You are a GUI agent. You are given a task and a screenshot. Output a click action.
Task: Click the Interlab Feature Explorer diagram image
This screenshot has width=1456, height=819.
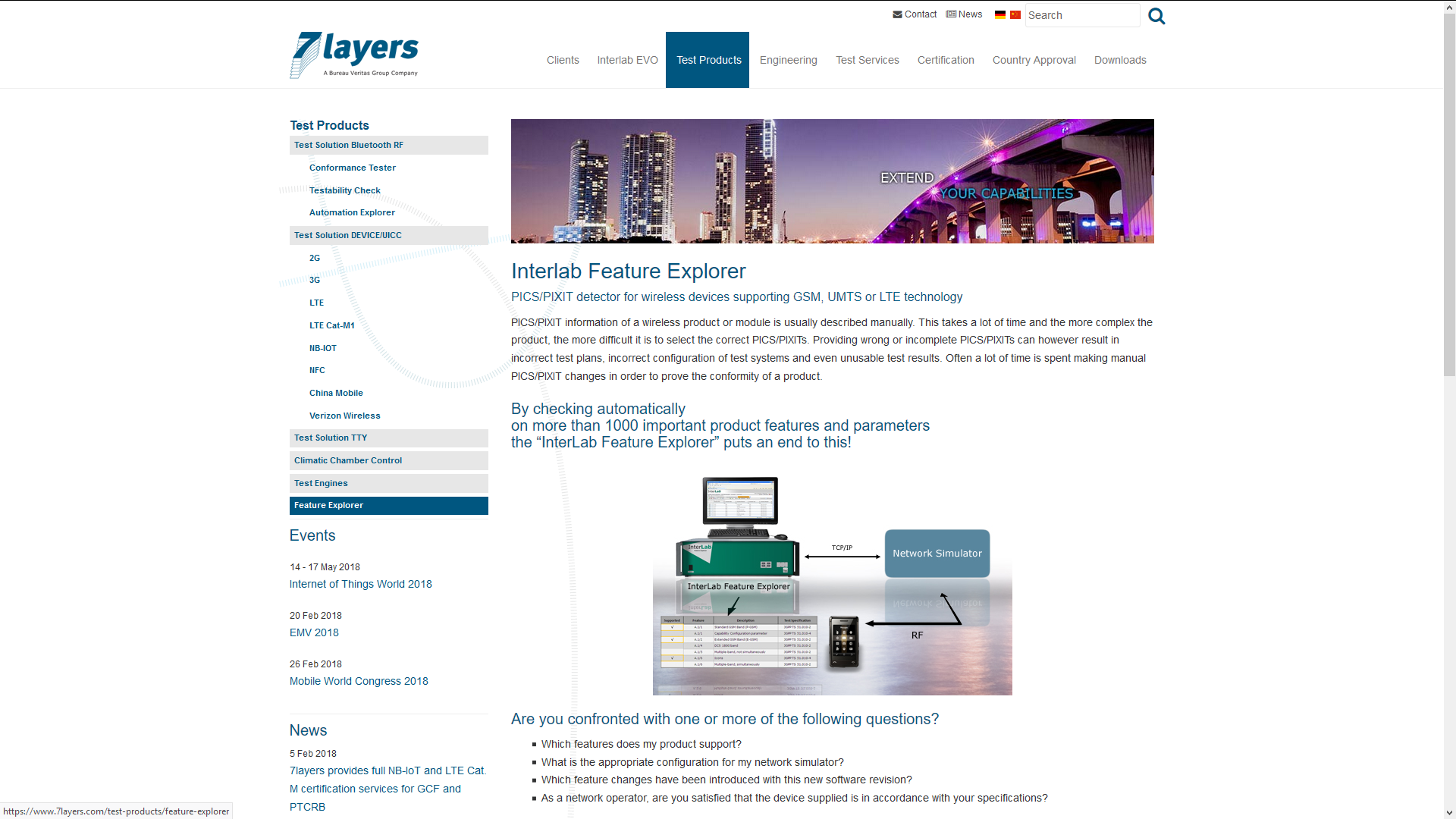click(832, 585)
